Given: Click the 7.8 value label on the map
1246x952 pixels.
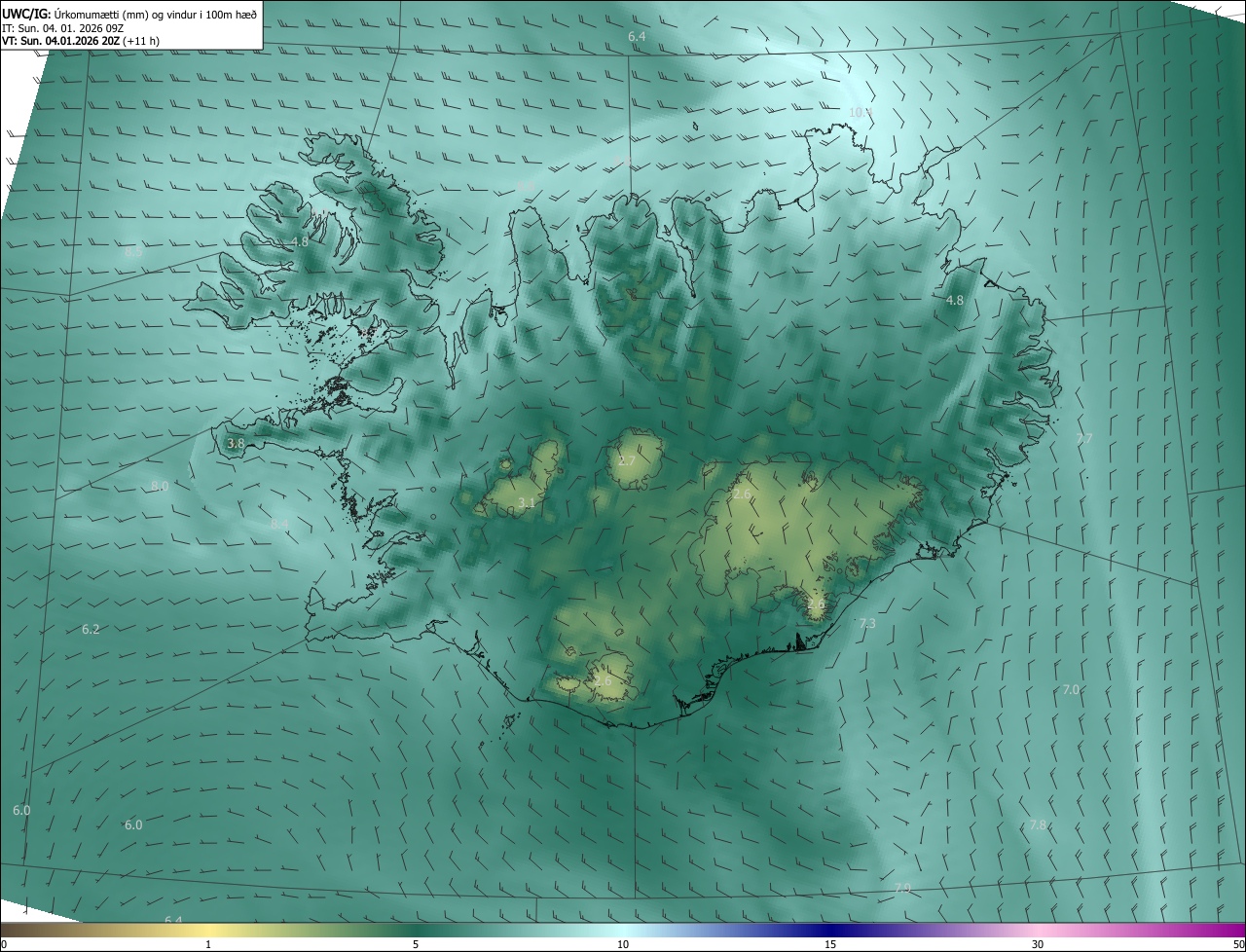Looking at the screenshot, I should click(x=1039, y=824).
